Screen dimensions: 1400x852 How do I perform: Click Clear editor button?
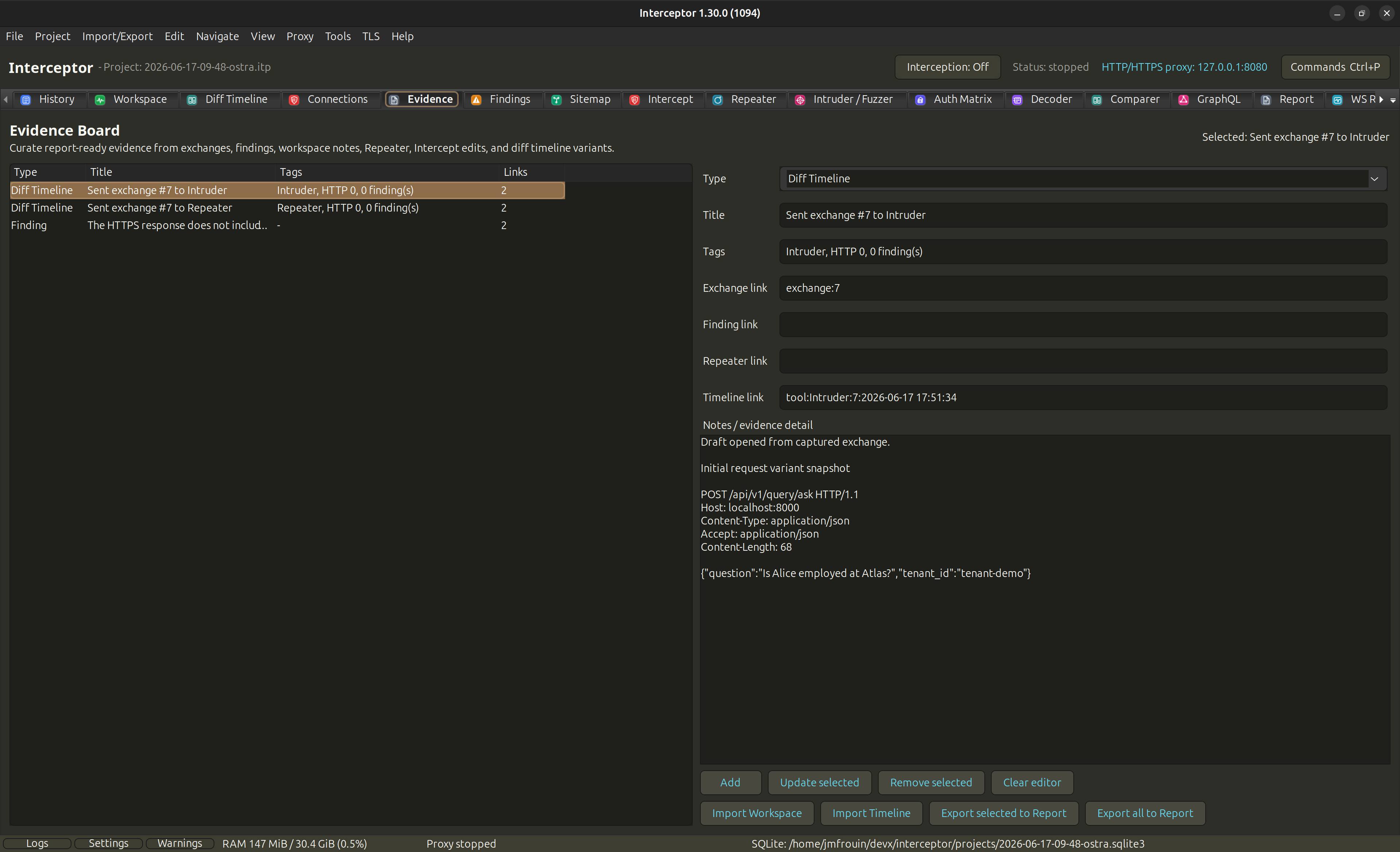[x=1032, y=783]
